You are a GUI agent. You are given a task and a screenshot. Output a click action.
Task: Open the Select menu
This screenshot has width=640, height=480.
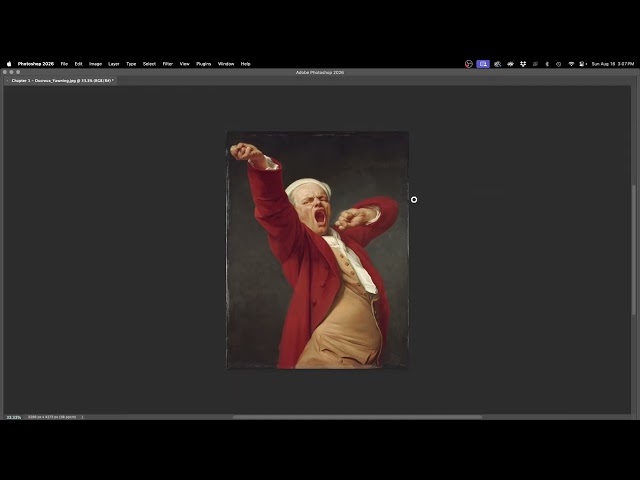pos(149,64)
